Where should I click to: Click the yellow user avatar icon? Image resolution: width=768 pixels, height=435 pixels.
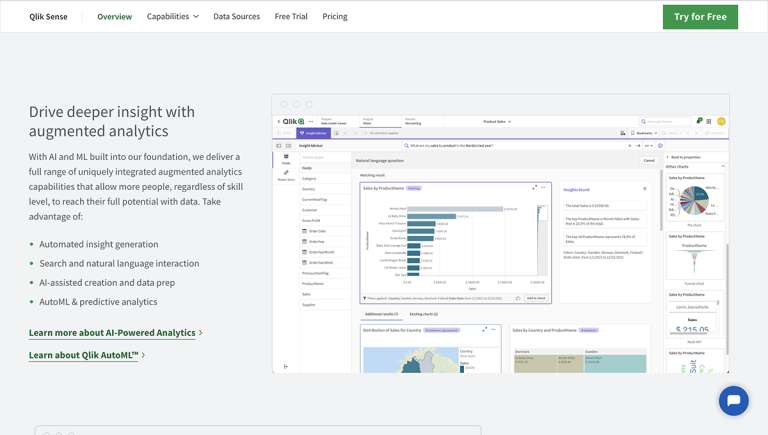click(x=721, y=121)
